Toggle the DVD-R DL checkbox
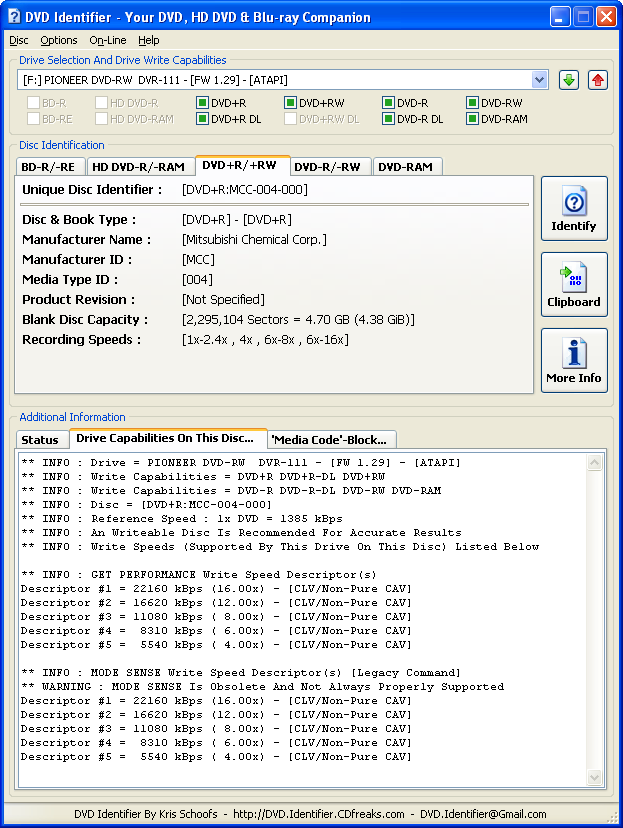The image size is (623, 828). coord(388,119)
